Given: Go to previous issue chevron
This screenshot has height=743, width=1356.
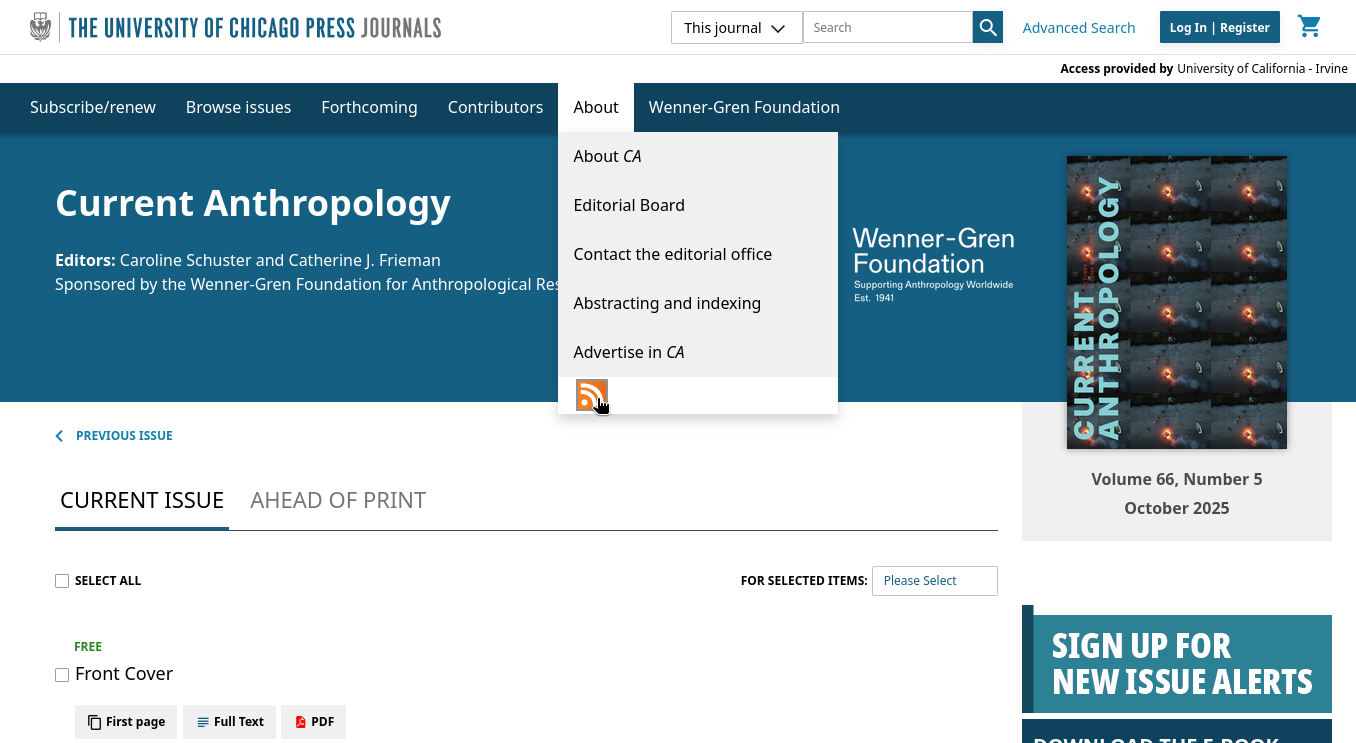Looking at the screenshot, I should tap(60, 436).
